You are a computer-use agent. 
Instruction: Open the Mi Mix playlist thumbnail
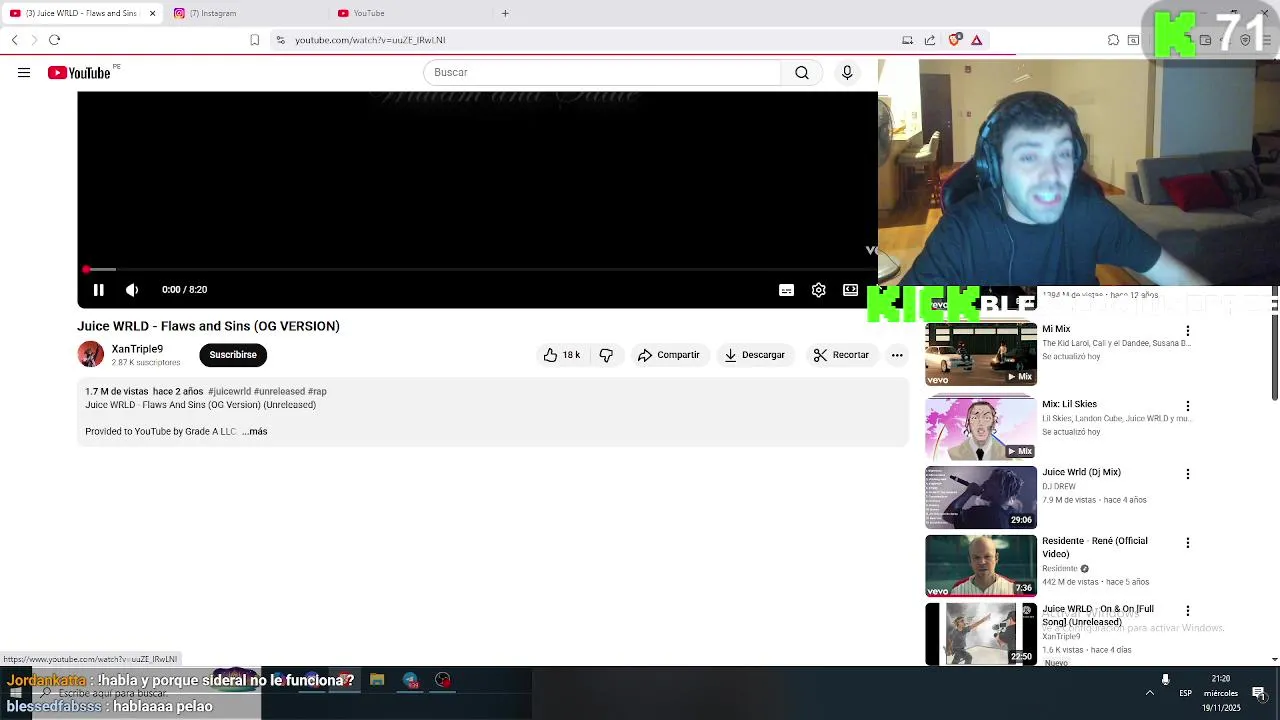tap(981, 355)
